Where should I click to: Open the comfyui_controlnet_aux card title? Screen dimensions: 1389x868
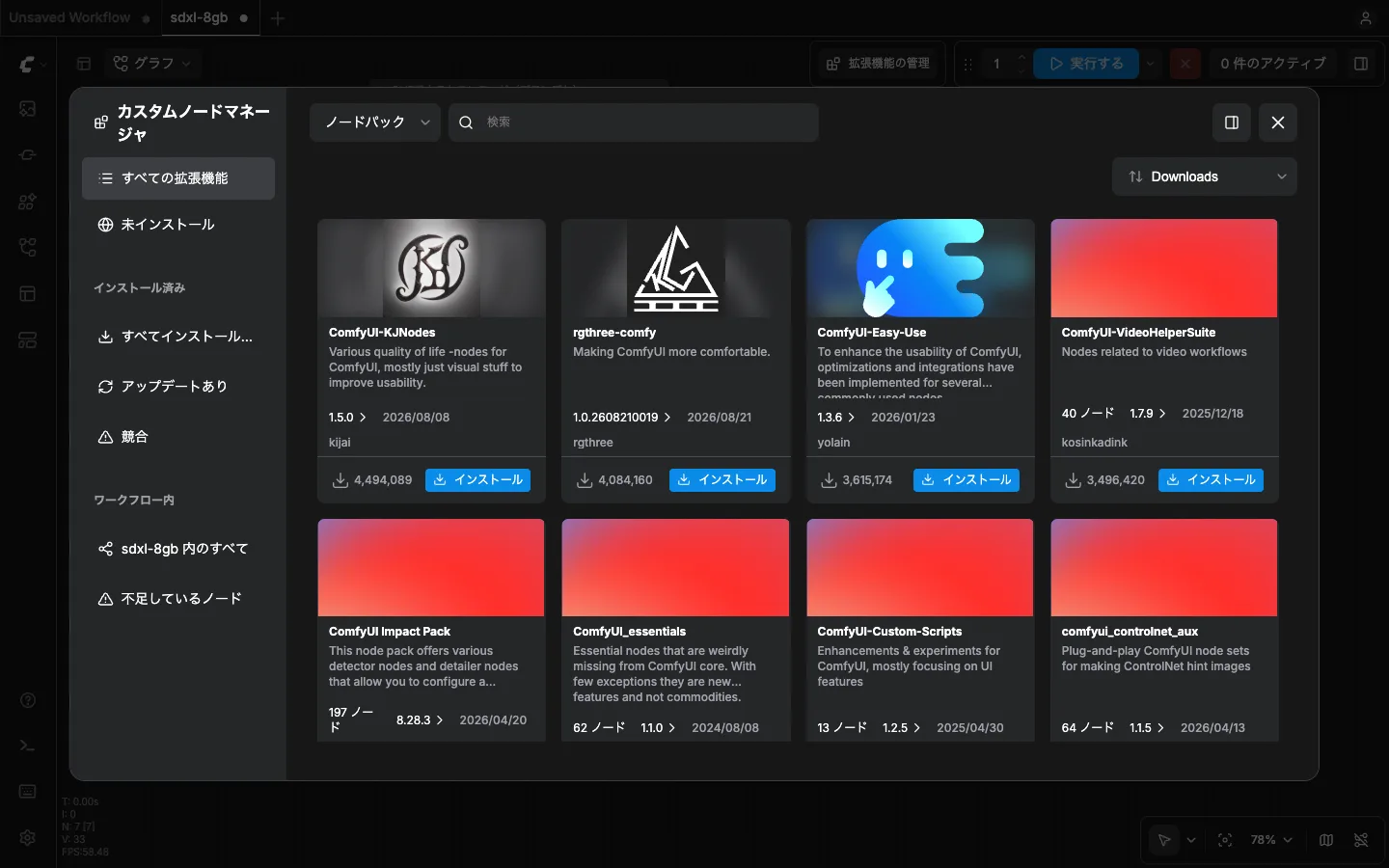coord(1130,632)
